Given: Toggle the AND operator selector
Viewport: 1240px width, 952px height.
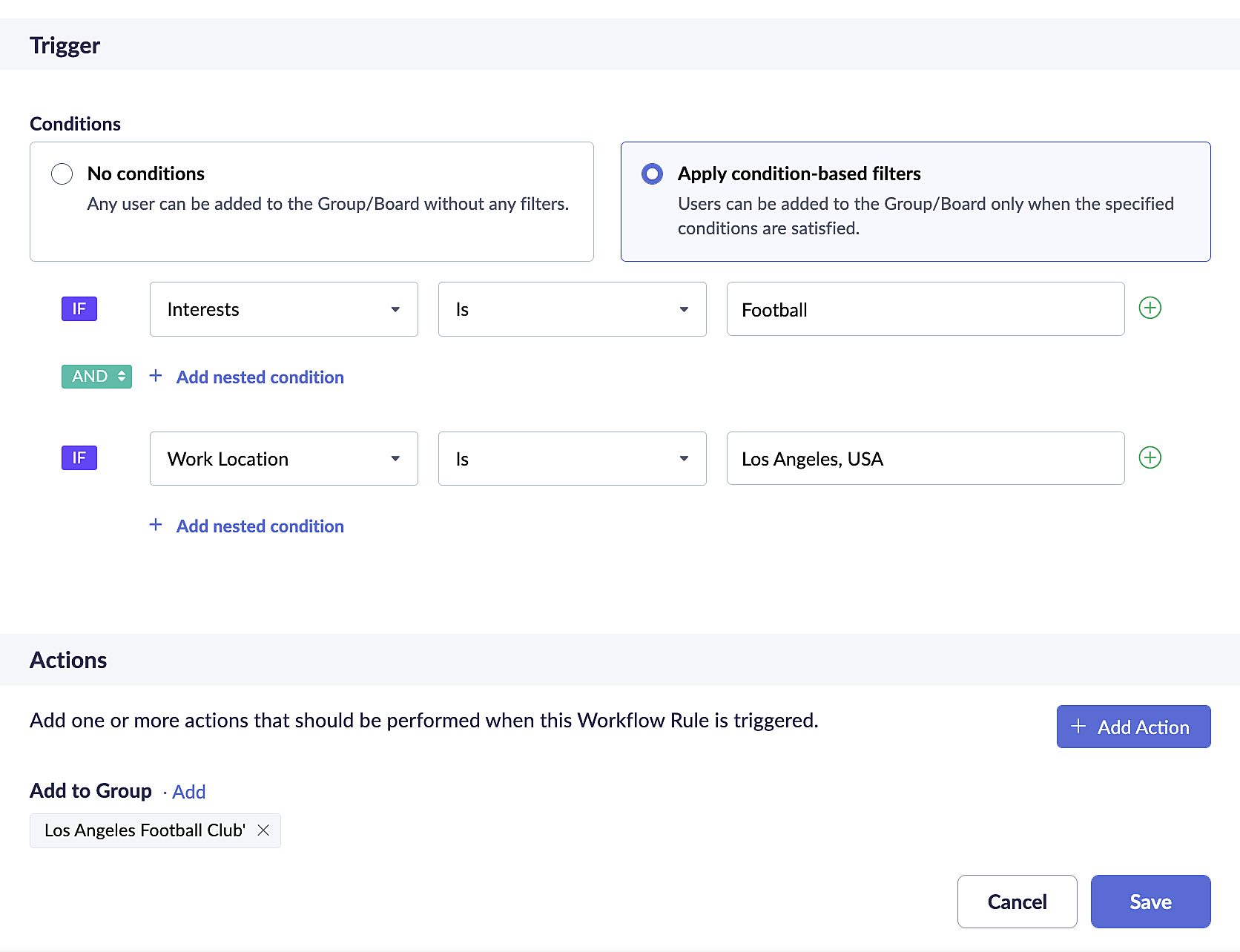Looking at the screenshot, I should pyautogui.click(x=96, y=377).
